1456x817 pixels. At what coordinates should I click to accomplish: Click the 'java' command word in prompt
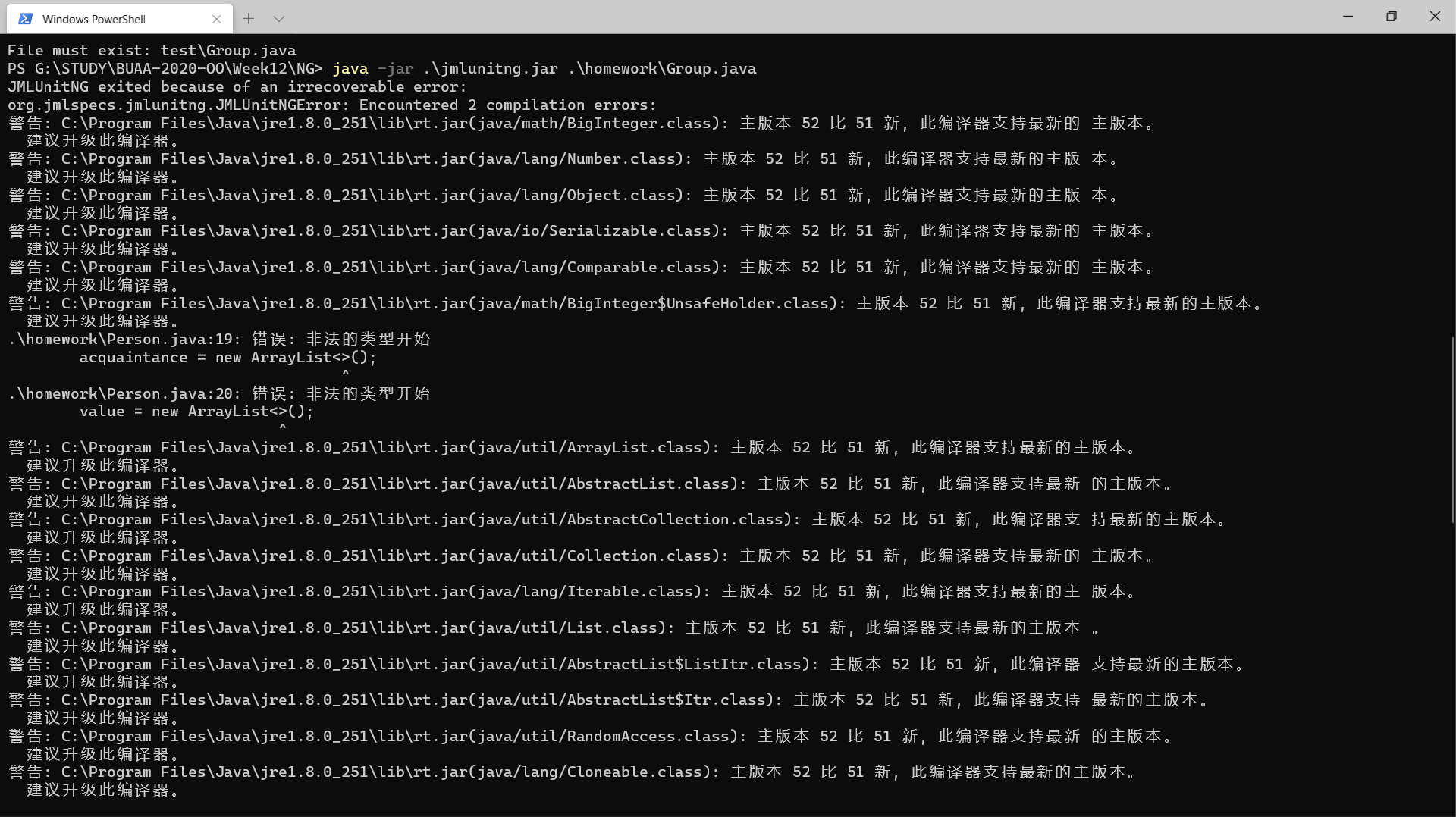point(350,69)
